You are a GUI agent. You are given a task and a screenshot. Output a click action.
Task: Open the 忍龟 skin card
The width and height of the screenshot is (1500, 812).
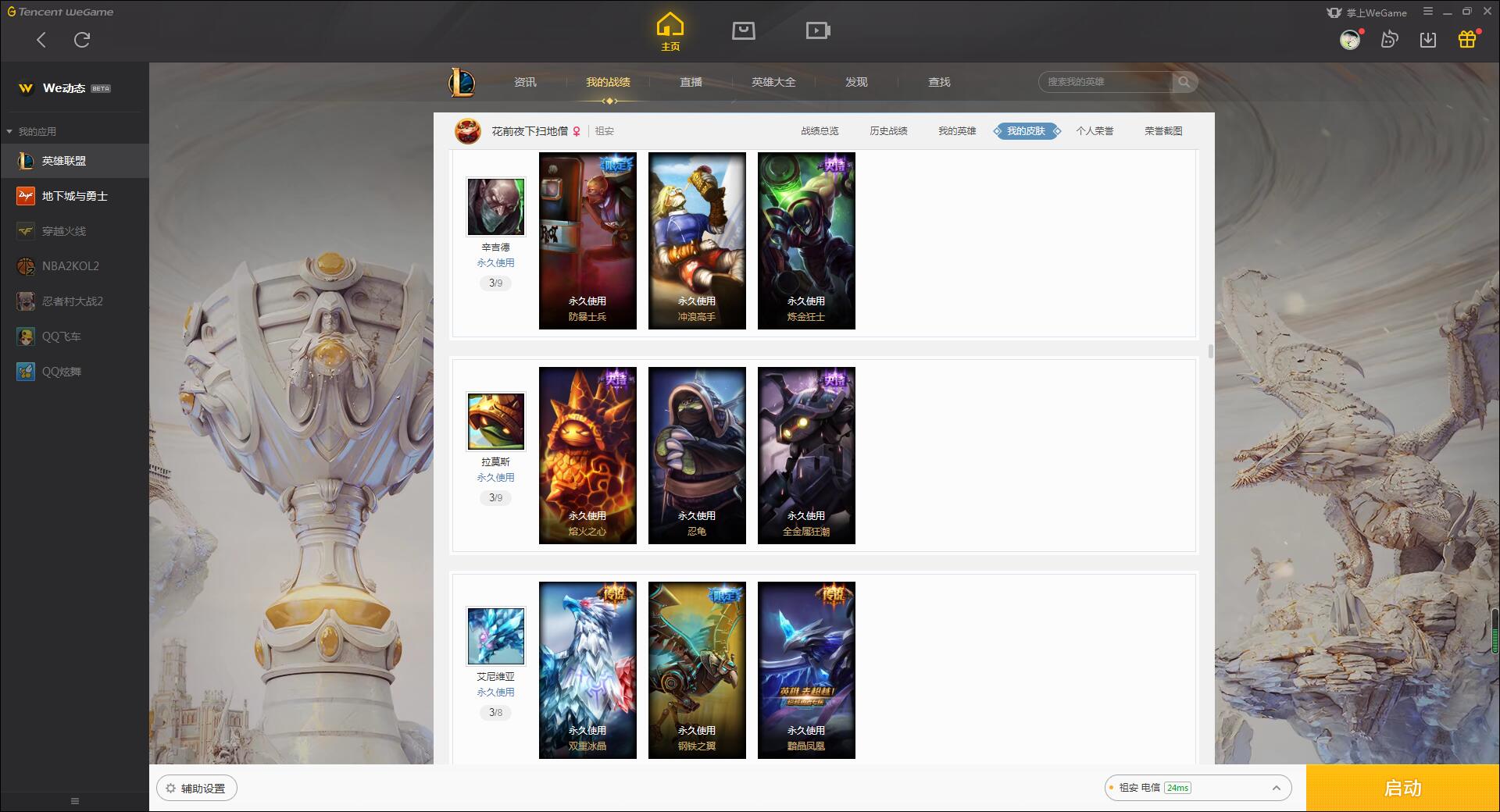[697, 455]
